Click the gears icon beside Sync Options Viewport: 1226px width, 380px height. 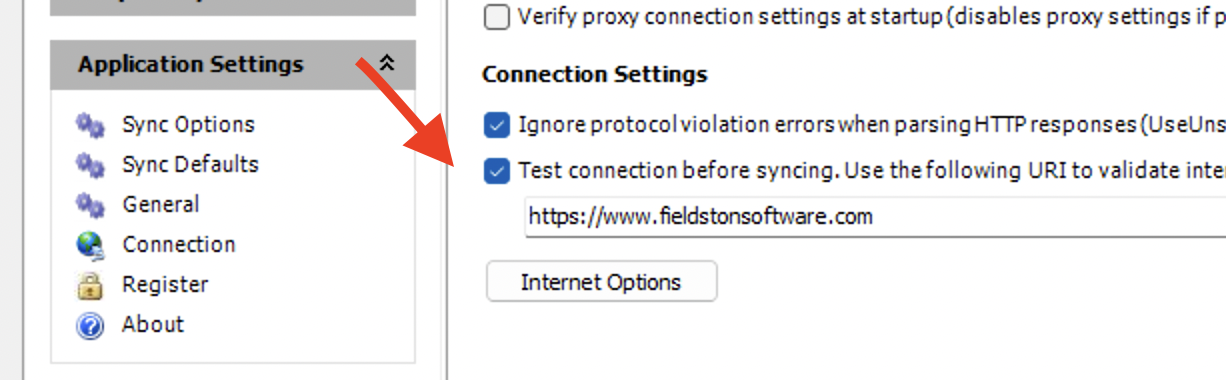(90, 125)
